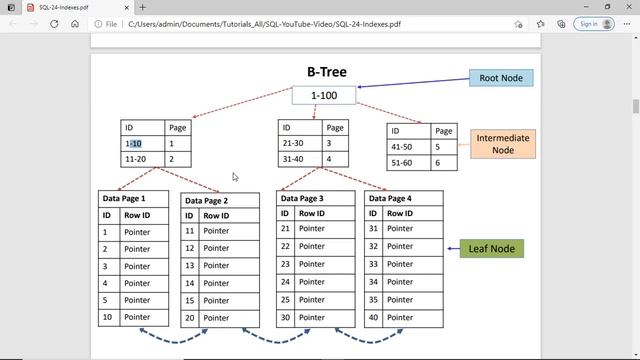Click the Data Page 2 header

220,201
